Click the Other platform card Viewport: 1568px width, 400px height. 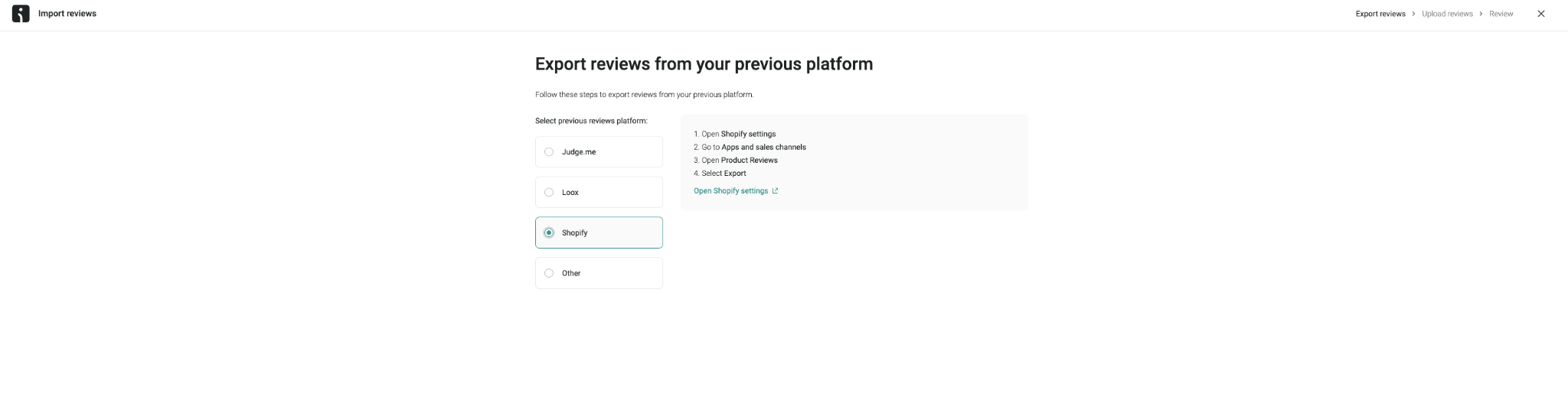click(599, 273)
